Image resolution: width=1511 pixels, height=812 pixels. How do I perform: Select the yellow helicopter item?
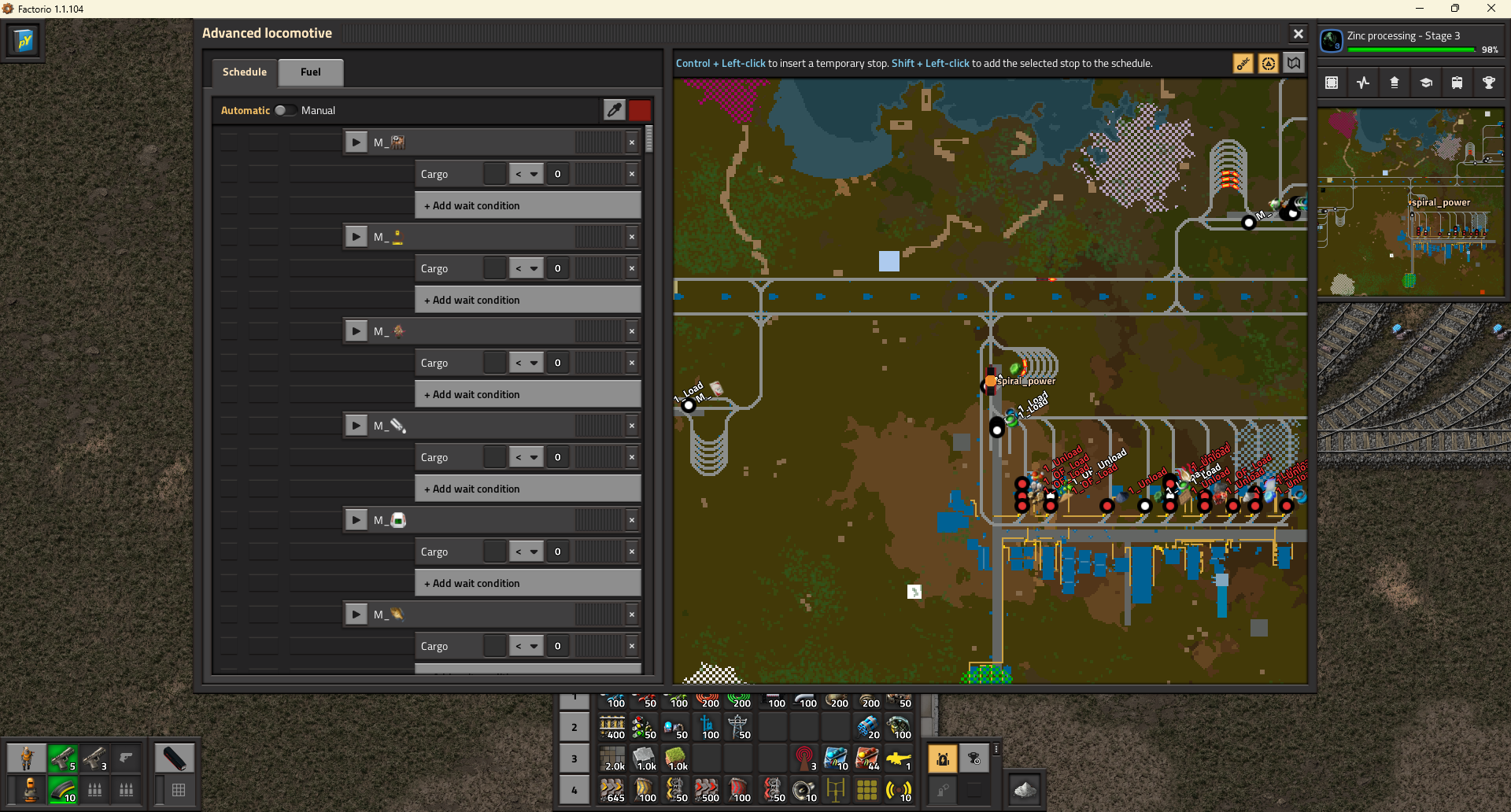899,758
